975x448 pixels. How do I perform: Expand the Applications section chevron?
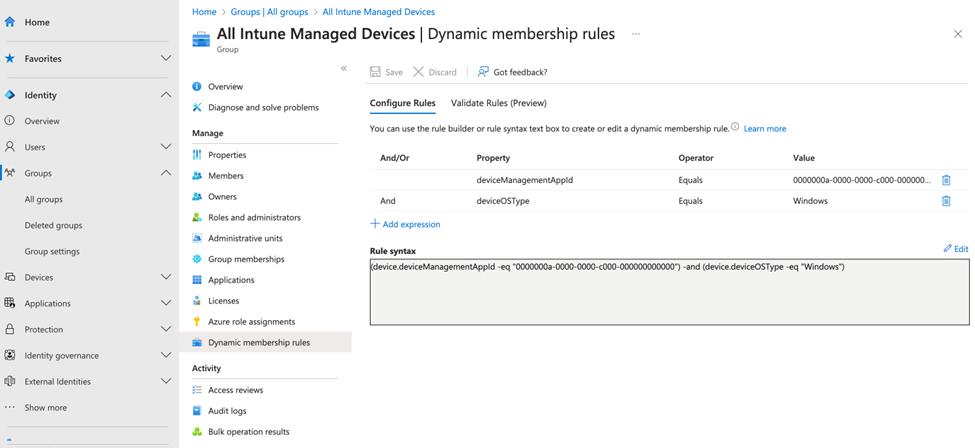click(166, 303)
